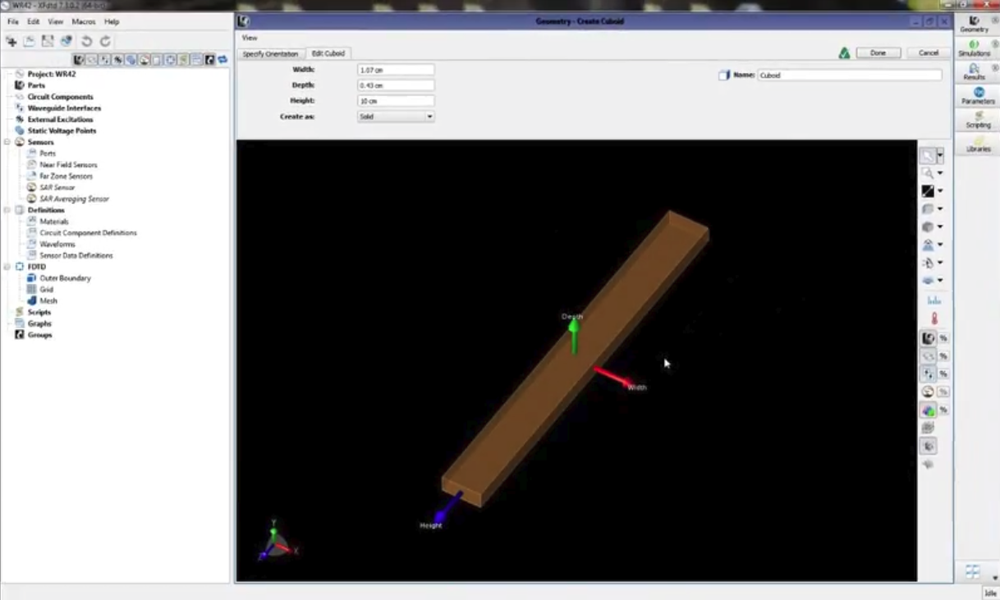
Task: Toggle the up-down arrows visibility button in view toolbar
Action: (928, 374)
